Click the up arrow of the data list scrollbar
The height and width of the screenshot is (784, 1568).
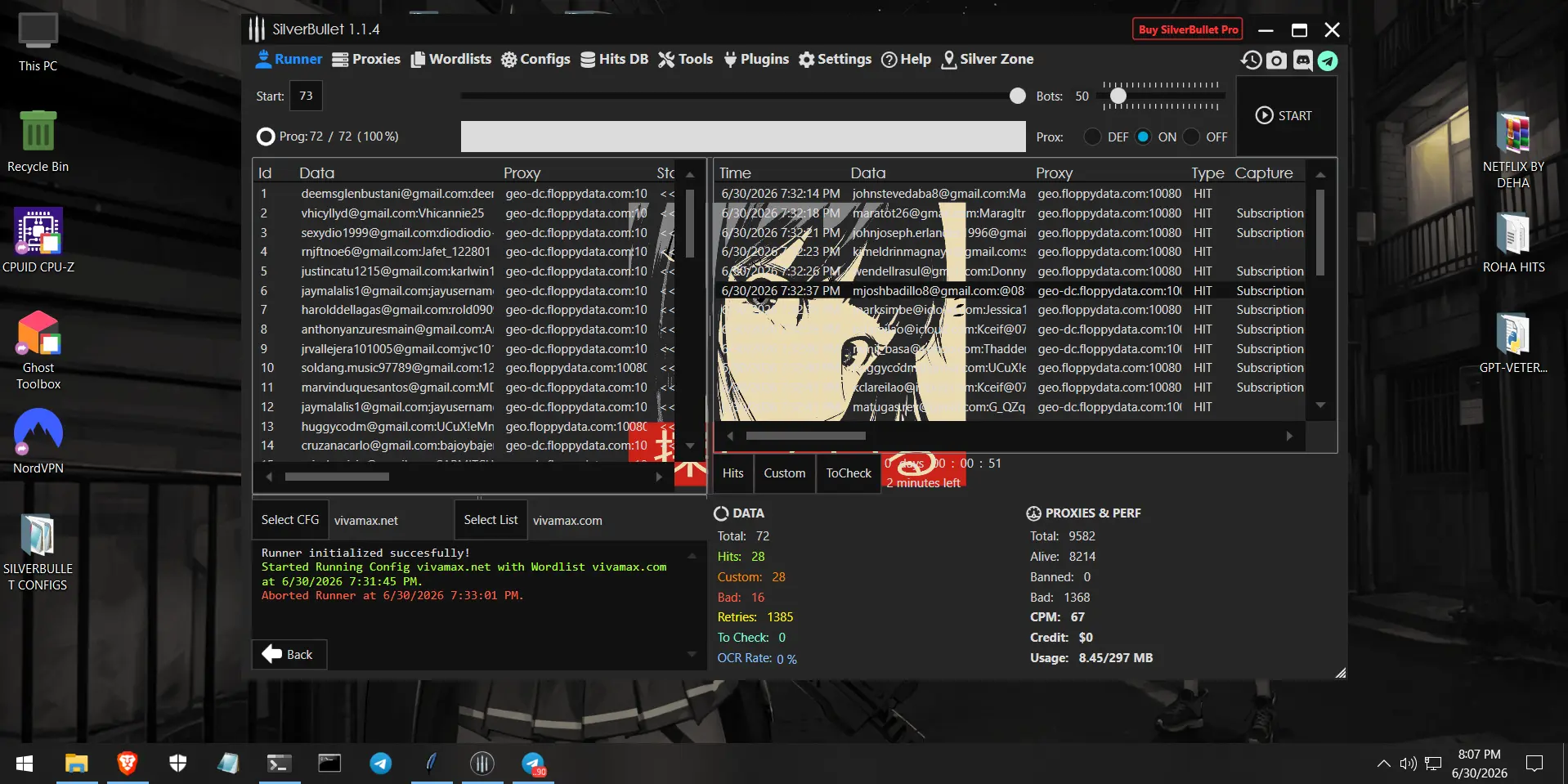pyautogui.click(x=690, y=174)
